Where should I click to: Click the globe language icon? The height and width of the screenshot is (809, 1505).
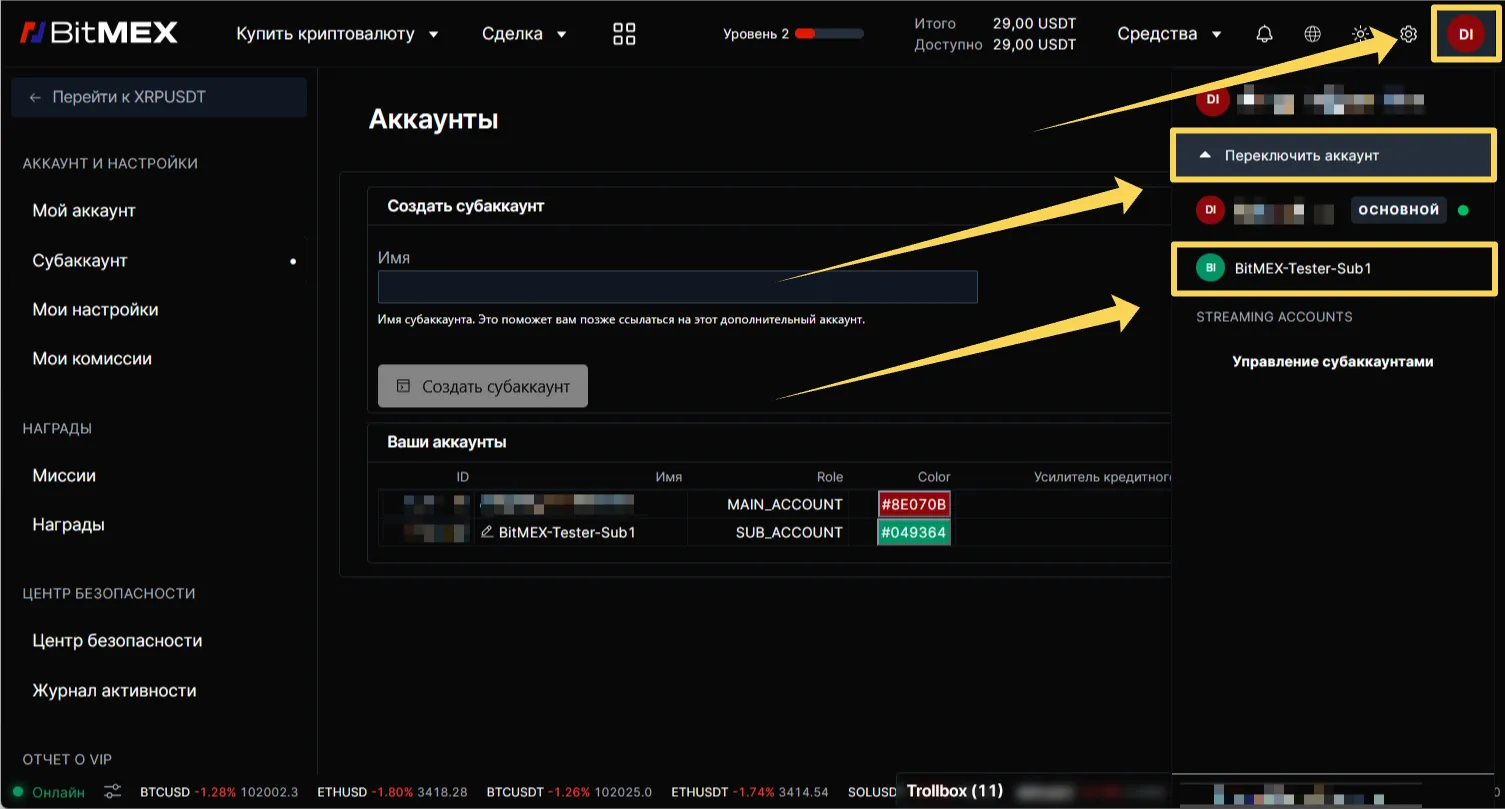tap(1313, 34)
